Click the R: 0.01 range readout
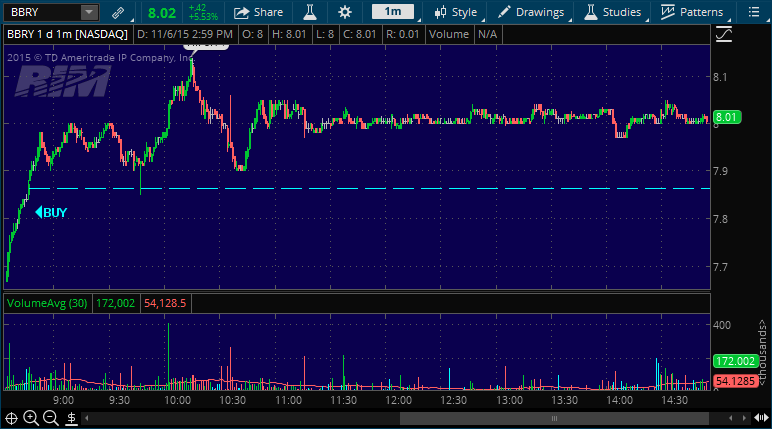The height and width of the screenshot is (429, 772). click(x=403, y=34)
